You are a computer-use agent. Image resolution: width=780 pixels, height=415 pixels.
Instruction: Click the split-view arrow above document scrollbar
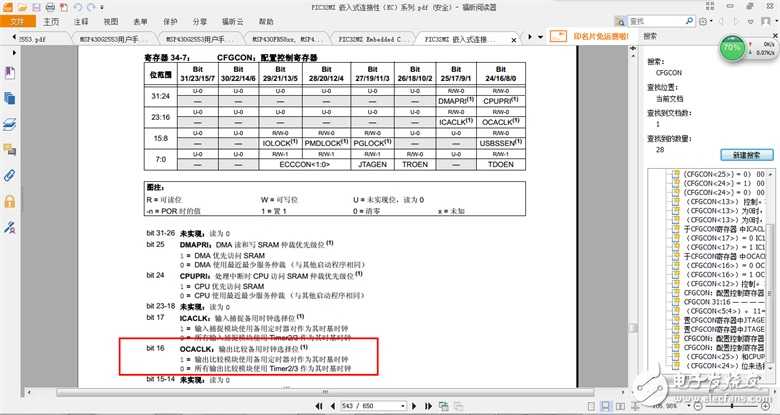tap(633, 49)
